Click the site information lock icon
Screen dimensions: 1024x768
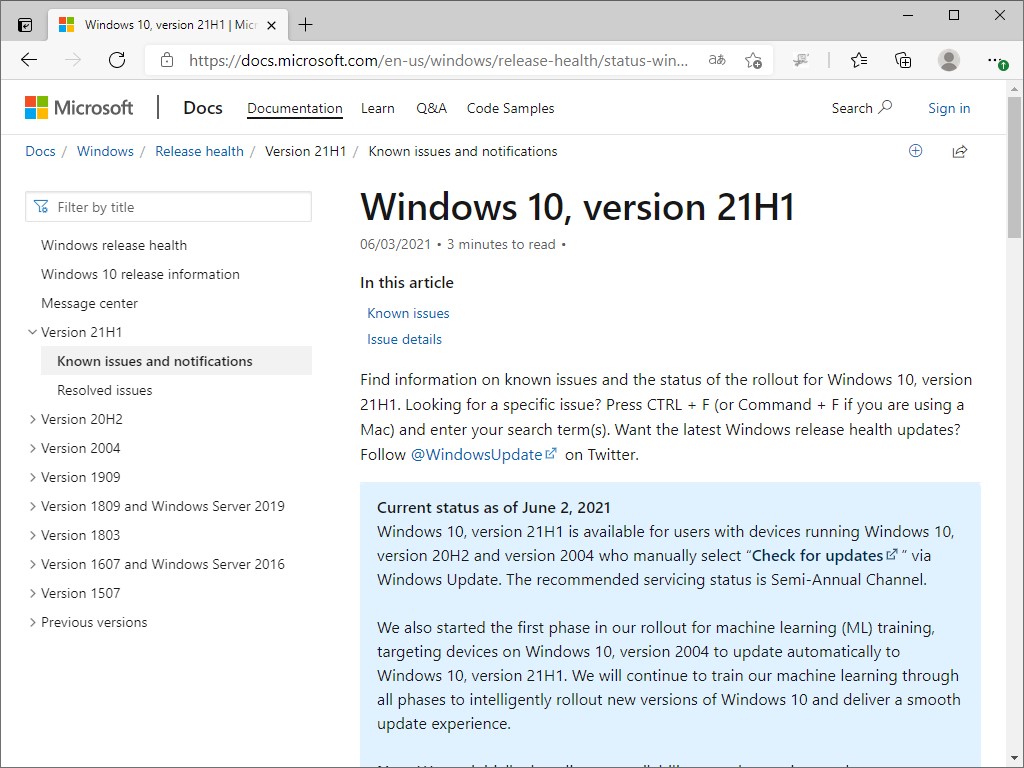point(166,59)
